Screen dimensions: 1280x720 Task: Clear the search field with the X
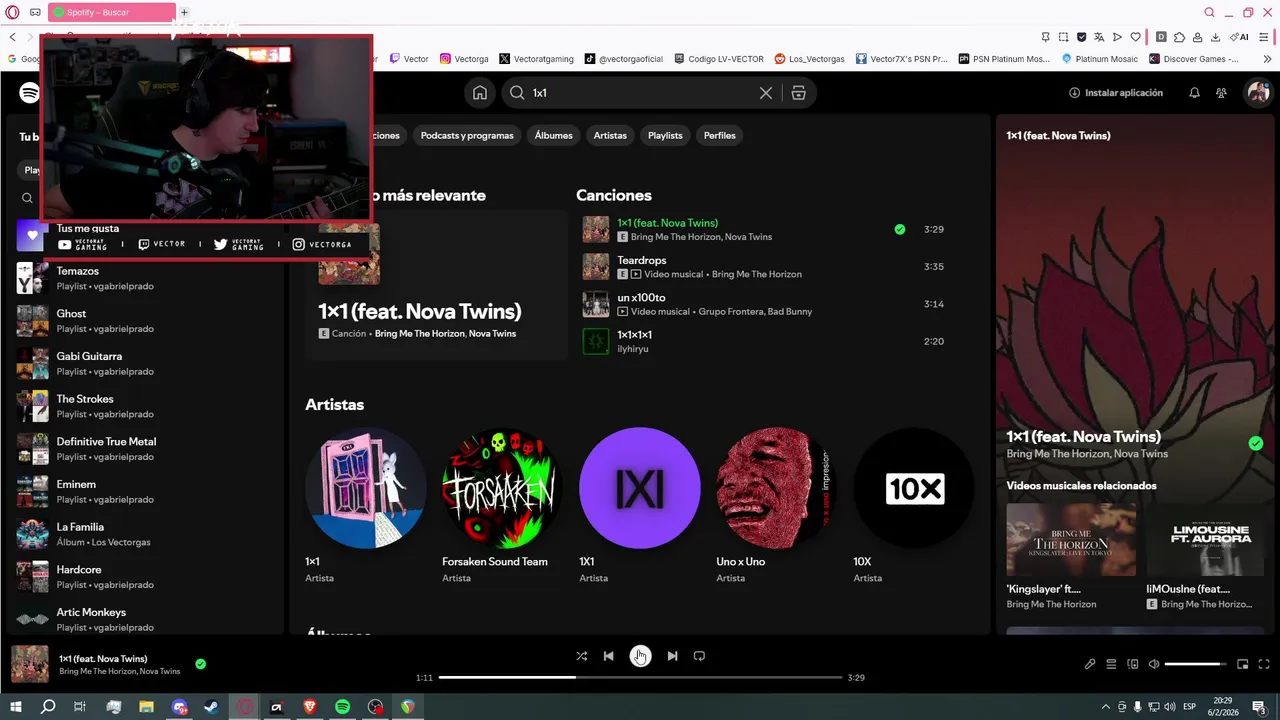(766, 93)
